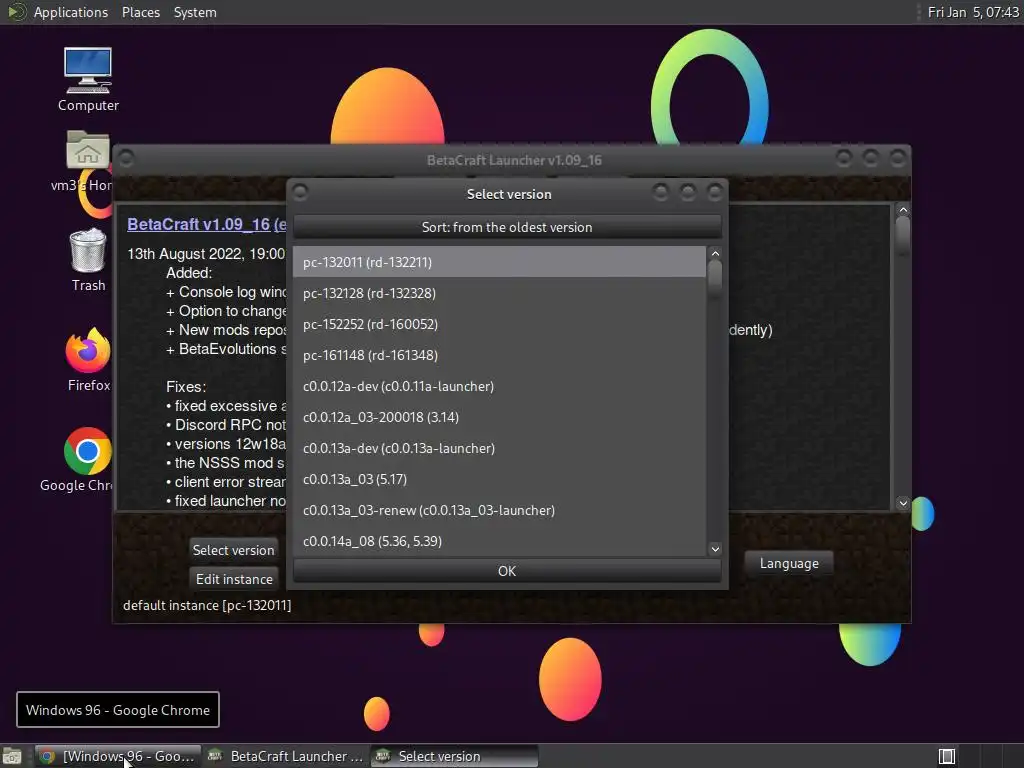Viewport: 1024px width, 768px height.
Task: Maximize the BetaCraft Launcher window
Action: click(x=871, y=158)
